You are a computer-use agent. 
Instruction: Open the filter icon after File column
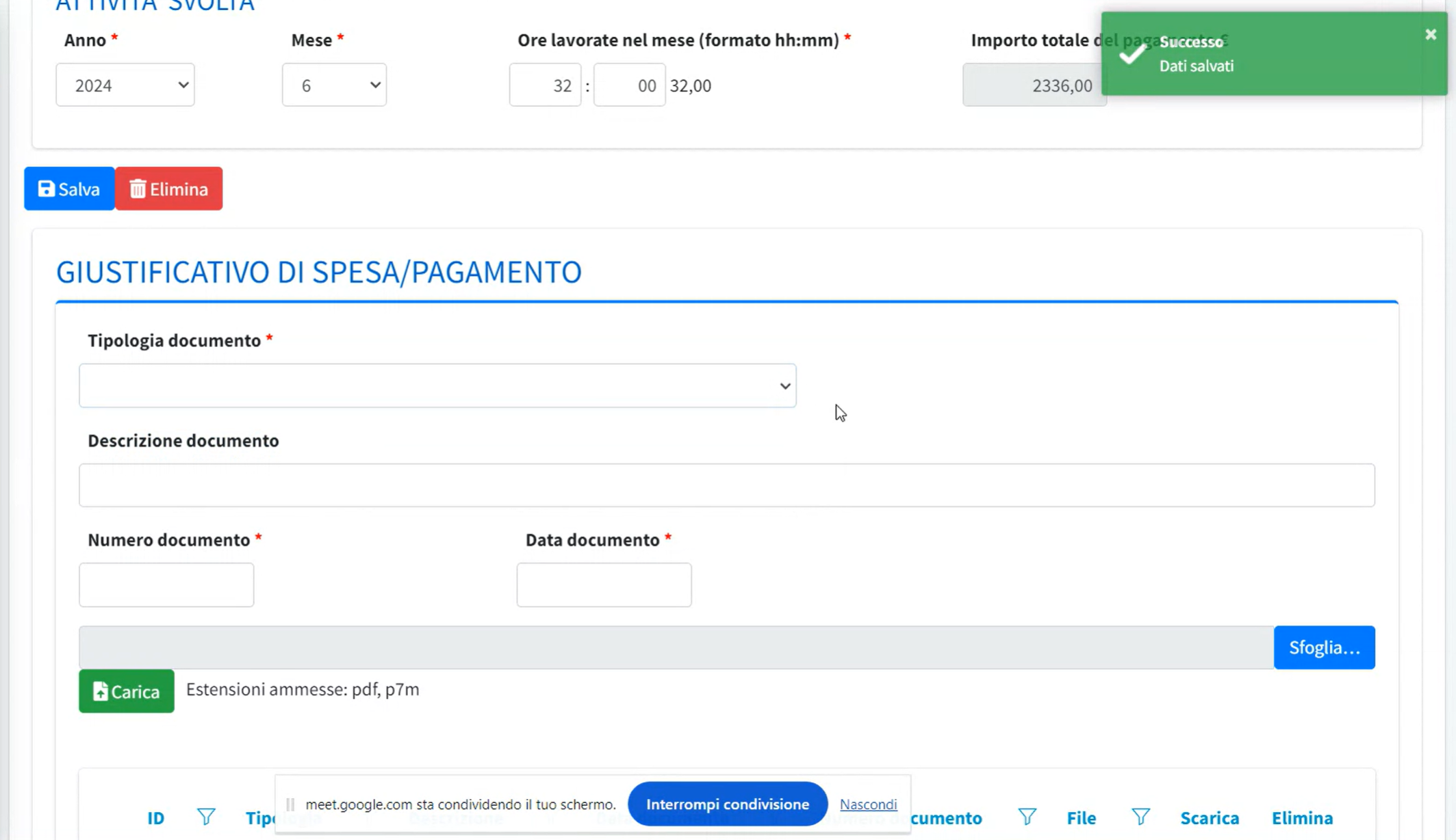tap(1140, 817)
